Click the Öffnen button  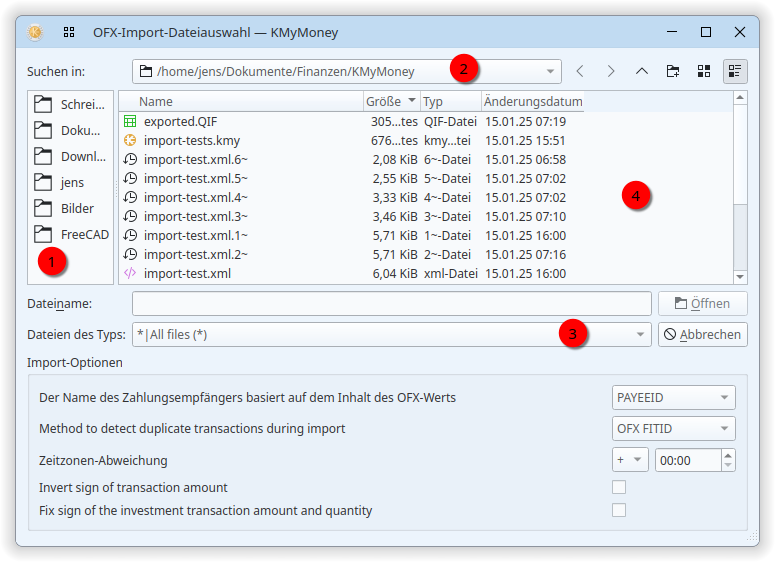tap(702, 303)
